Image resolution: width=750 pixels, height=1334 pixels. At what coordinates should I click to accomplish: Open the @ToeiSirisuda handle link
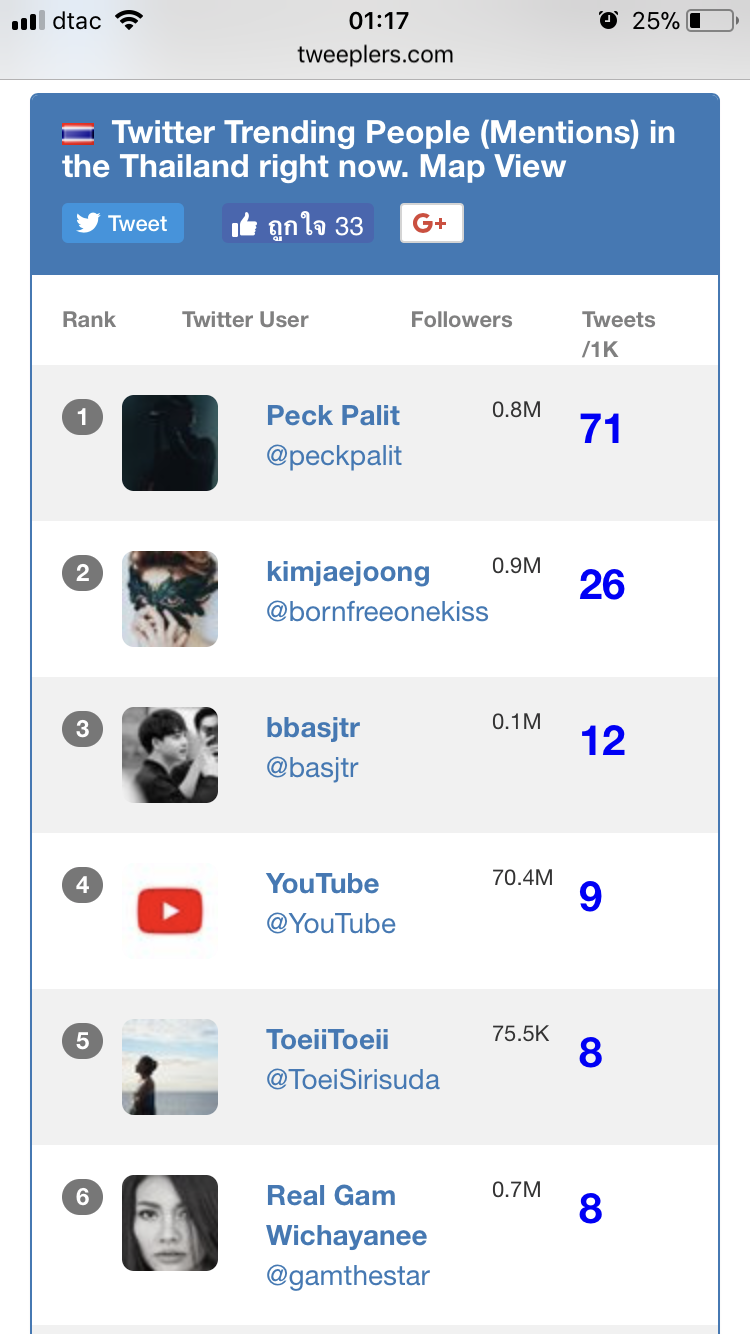(353, 1080)
